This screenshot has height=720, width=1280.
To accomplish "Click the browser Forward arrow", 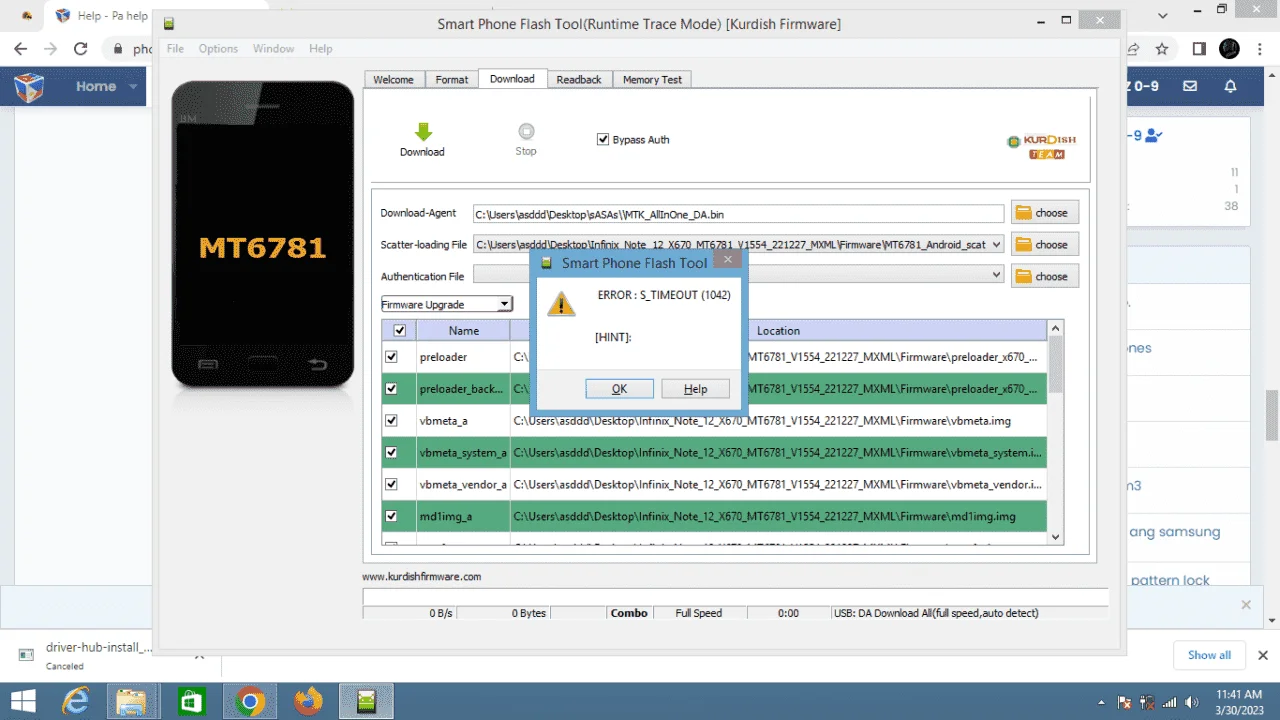I will 50,48.
